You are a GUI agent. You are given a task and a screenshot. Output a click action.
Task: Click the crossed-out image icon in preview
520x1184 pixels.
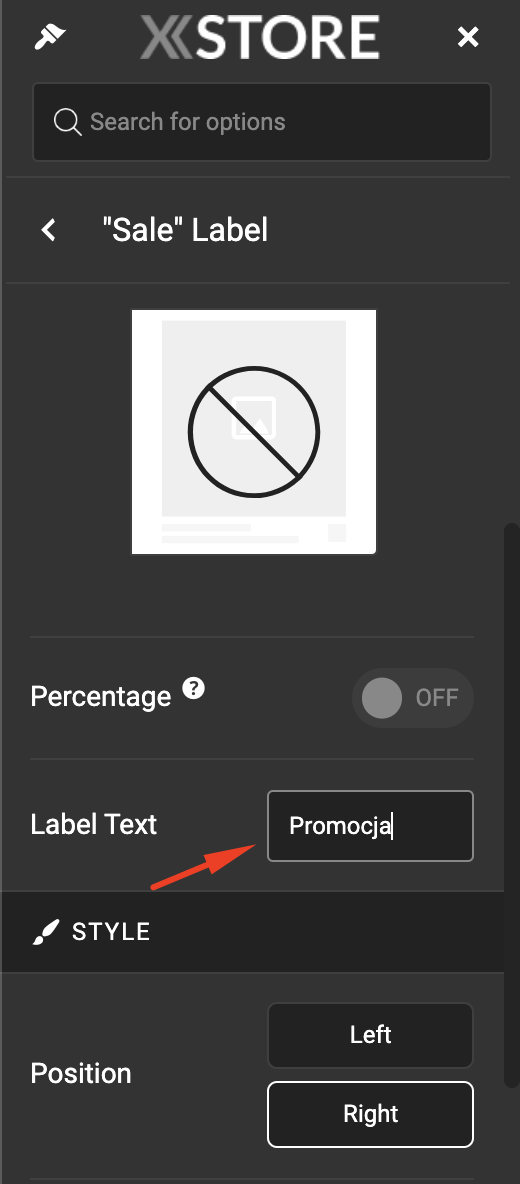254,433
